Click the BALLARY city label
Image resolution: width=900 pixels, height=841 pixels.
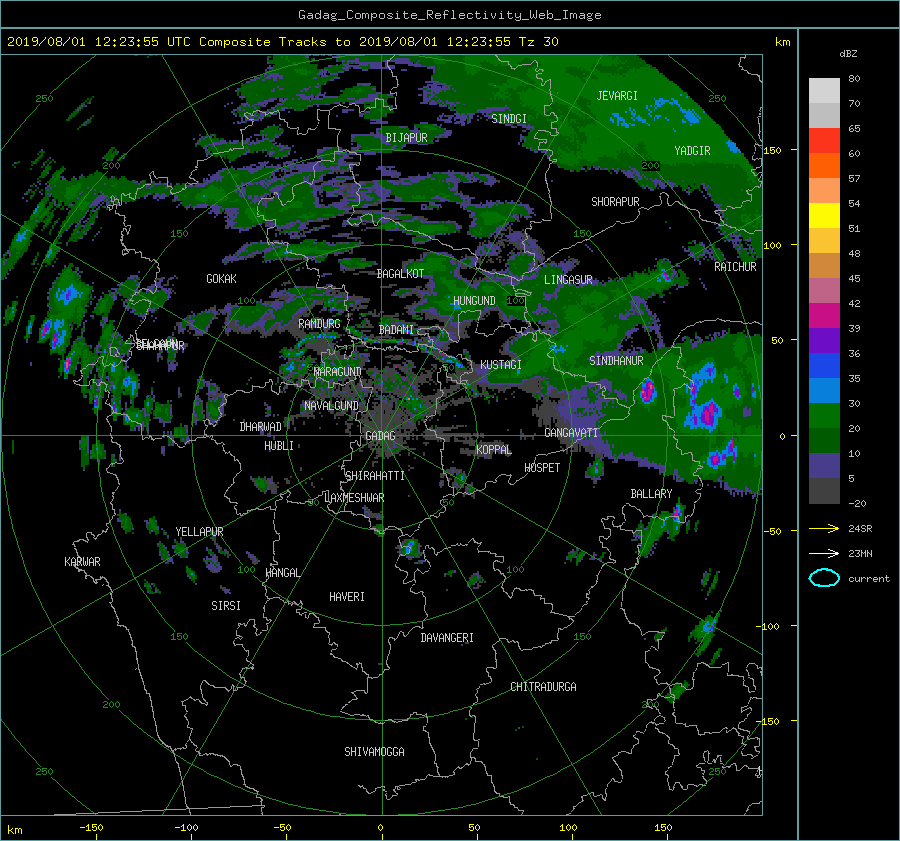(x=651, y=494)
